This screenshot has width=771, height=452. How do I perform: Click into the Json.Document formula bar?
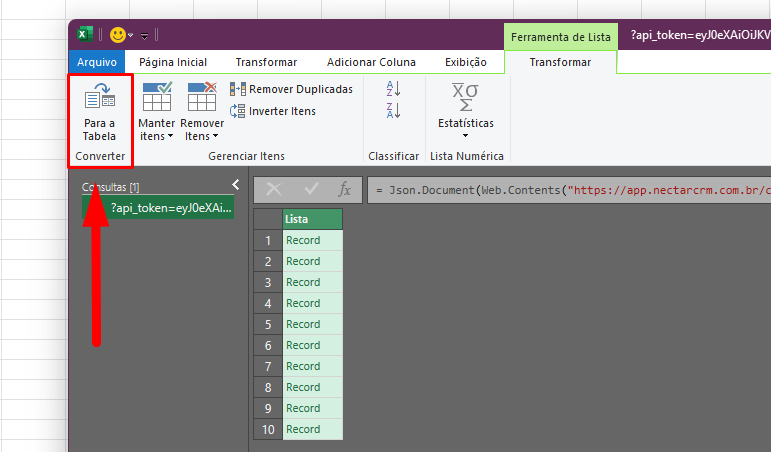tap(569, 190)
